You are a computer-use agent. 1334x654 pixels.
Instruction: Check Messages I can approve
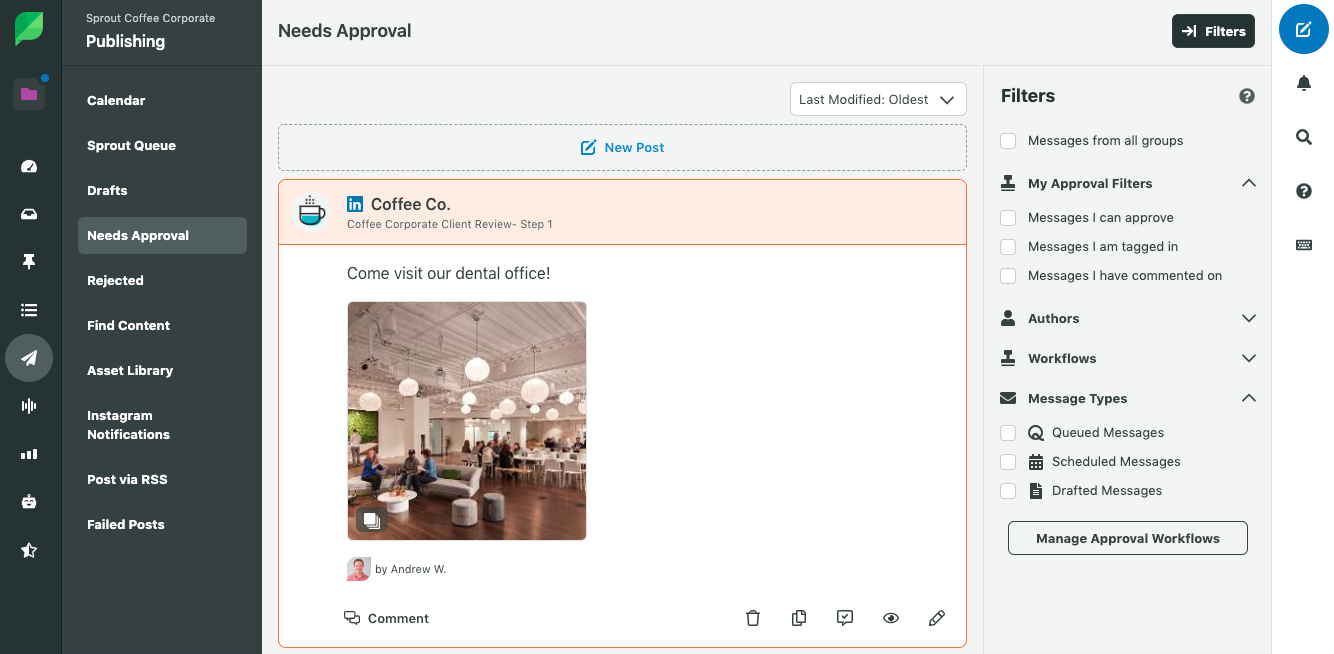[x=1009, y=218]
